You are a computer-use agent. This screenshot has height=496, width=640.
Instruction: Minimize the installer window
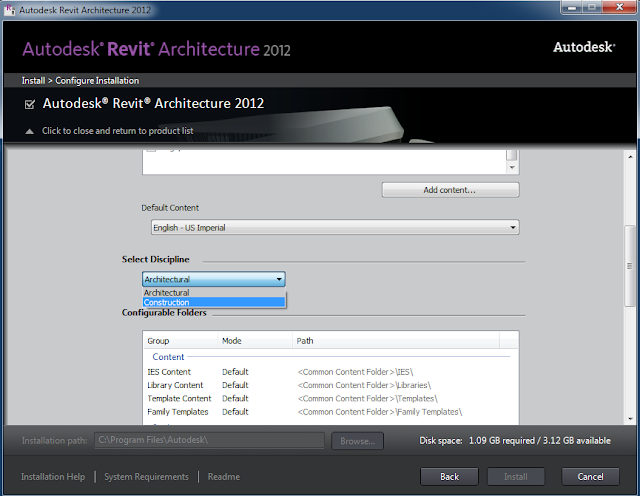coord(572,7)
